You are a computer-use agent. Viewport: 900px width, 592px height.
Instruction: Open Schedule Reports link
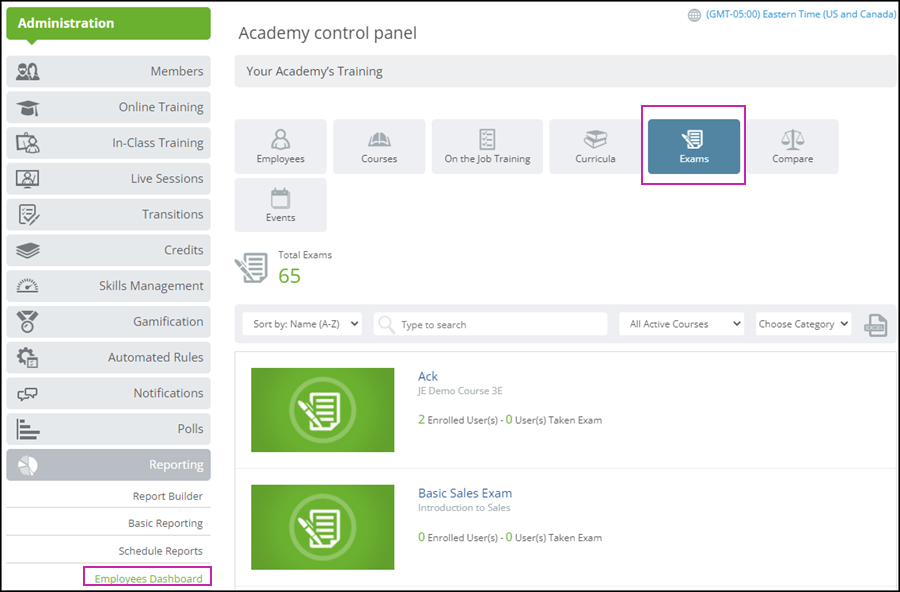161,551
